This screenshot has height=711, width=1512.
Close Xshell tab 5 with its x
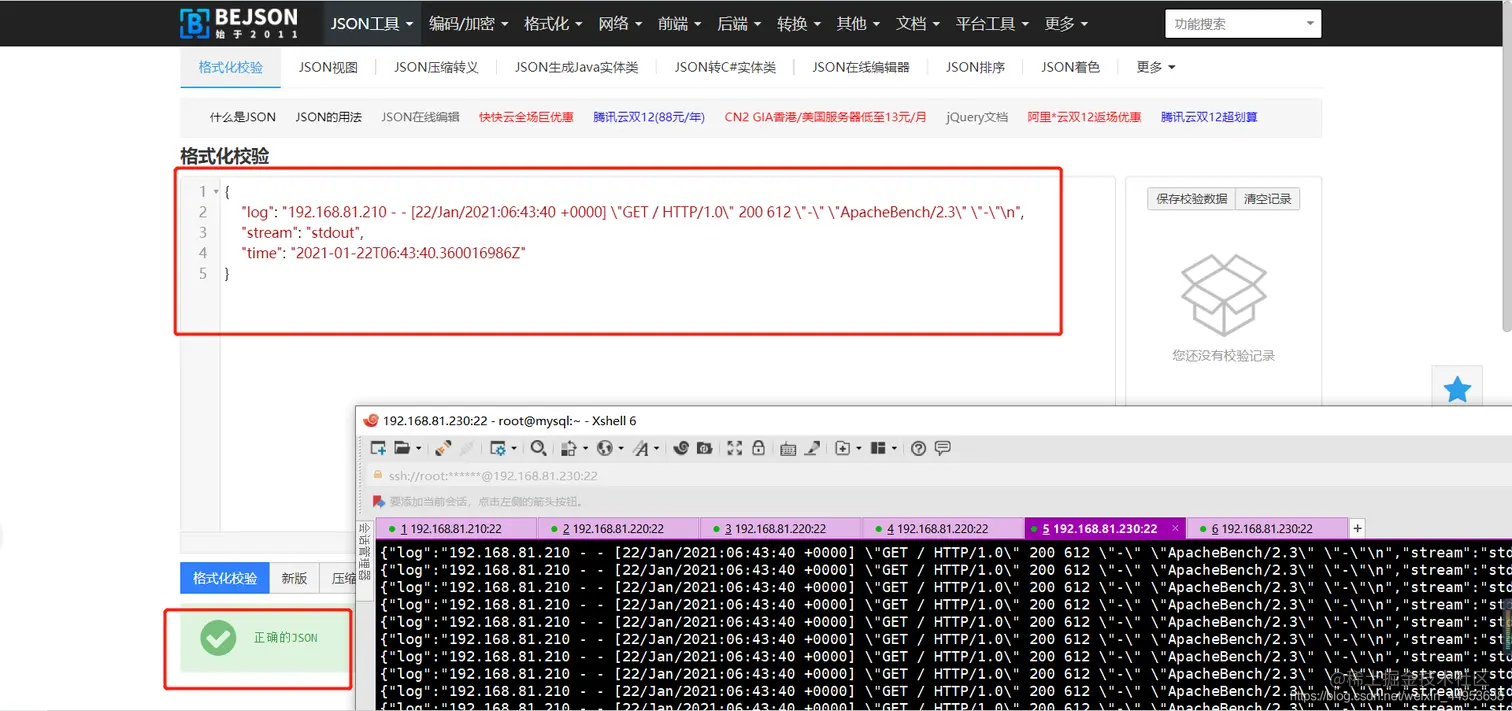pos(1175,528)
